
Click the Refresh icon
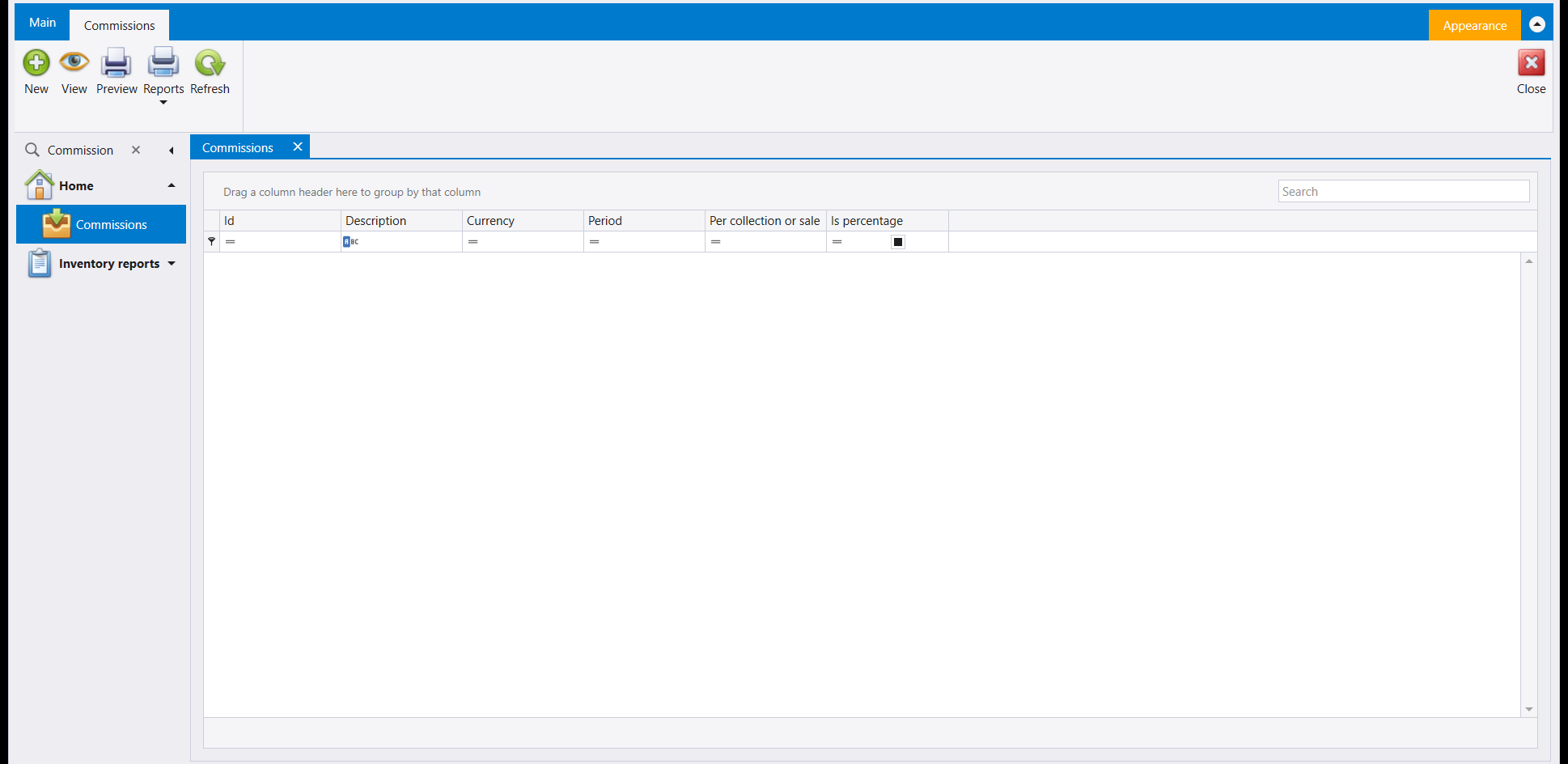tap(210, 62)
